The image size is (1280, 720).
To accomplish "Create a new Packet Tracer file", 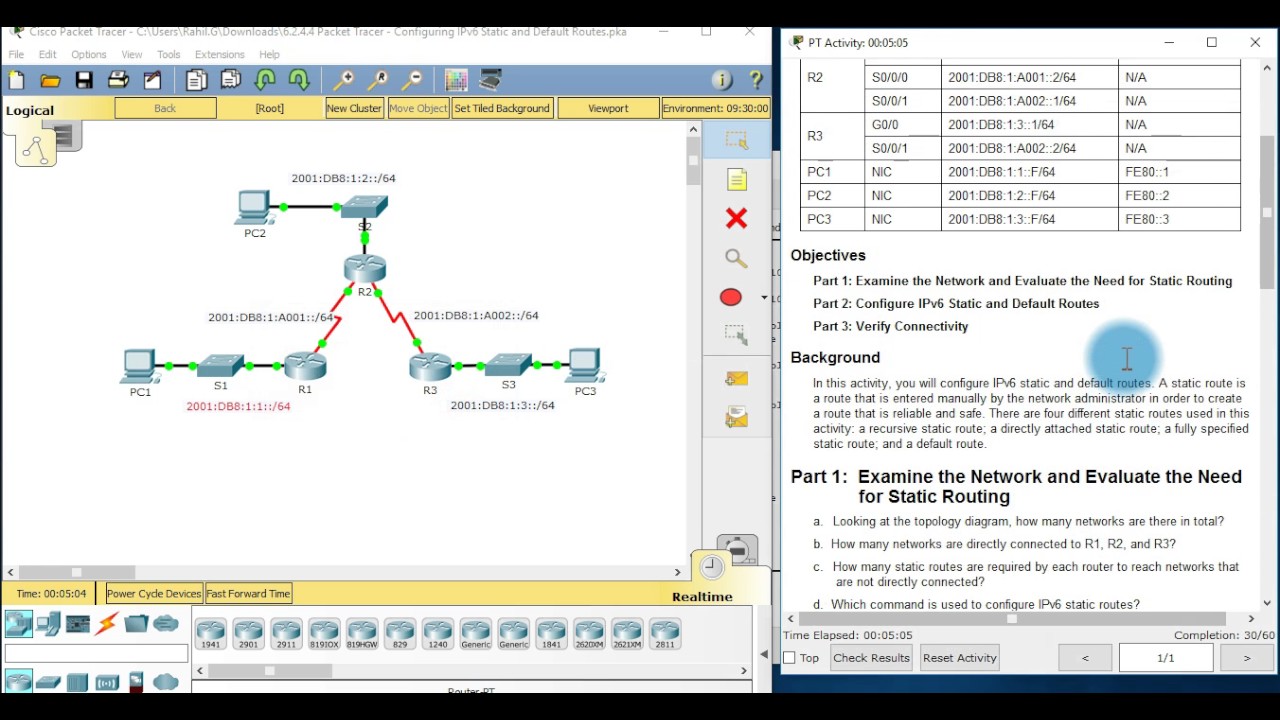I will pos(16,80).
